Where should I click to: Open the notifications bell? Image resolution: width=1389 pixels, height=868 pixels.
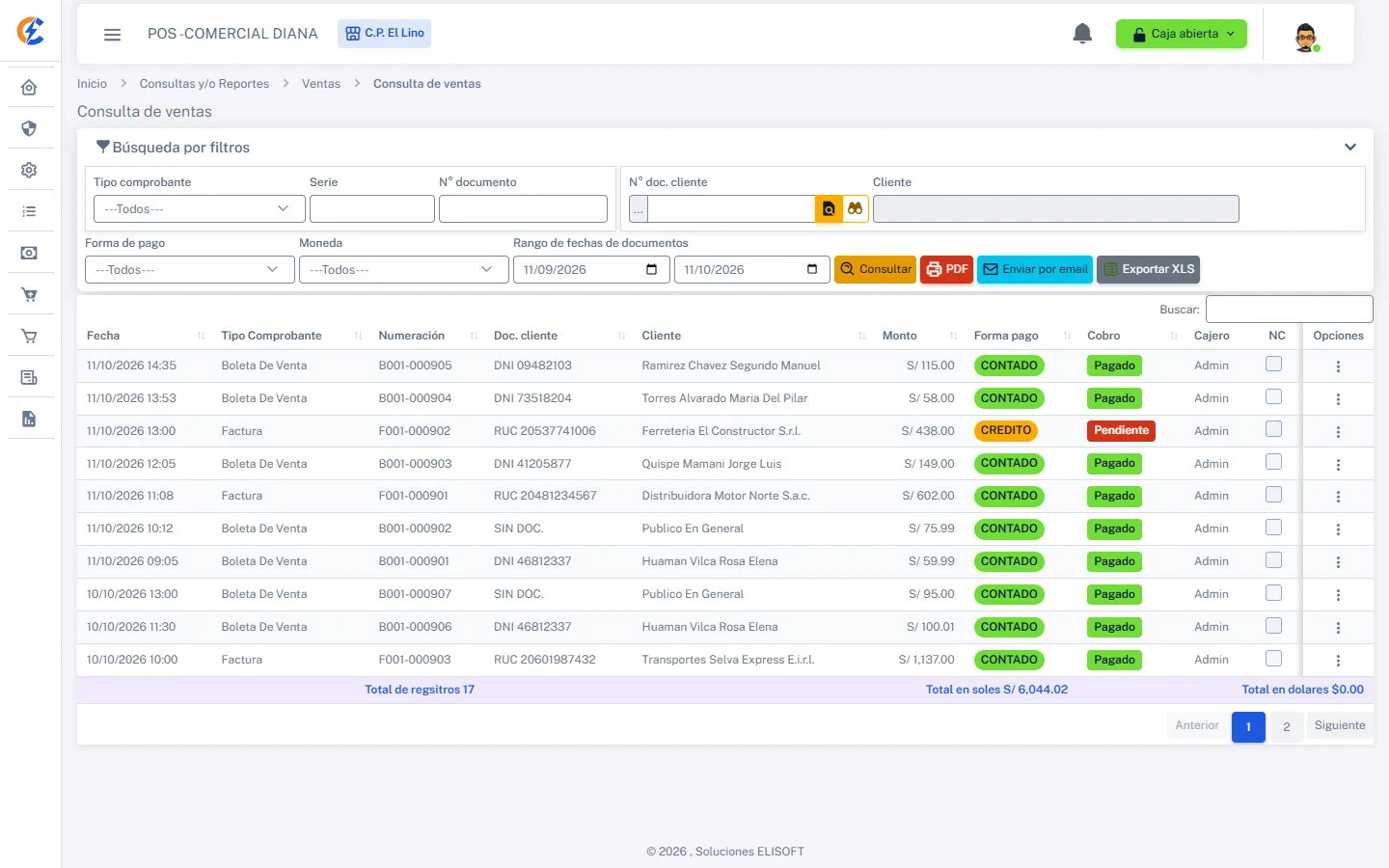(1082, 34)
